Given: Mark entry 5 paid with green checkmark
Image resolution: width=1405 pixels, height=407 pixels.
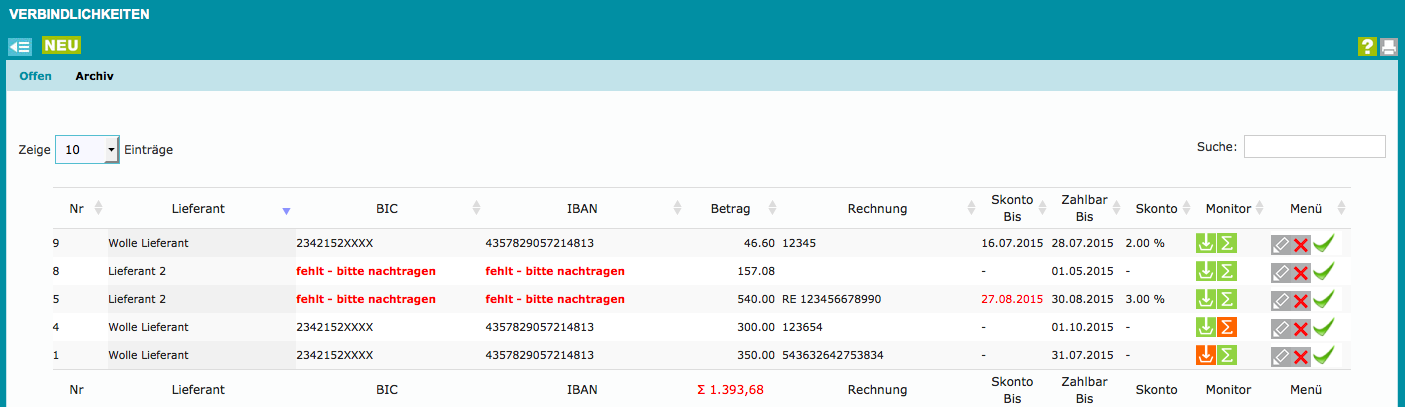Looking at the screenshot, I should 1324,299.
